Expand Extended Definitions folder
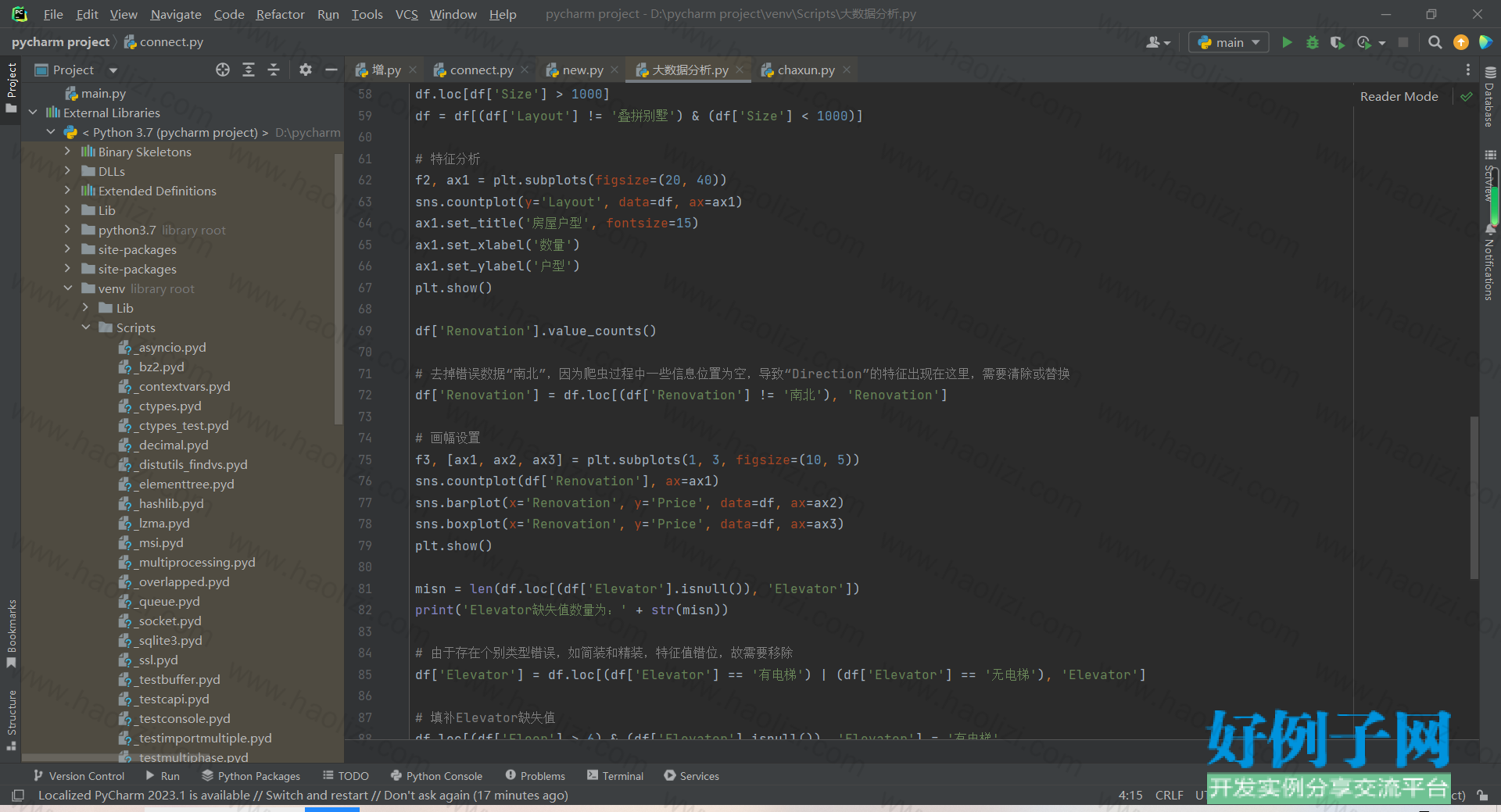Screen dimensions: 1501x812 click(68, 191)
